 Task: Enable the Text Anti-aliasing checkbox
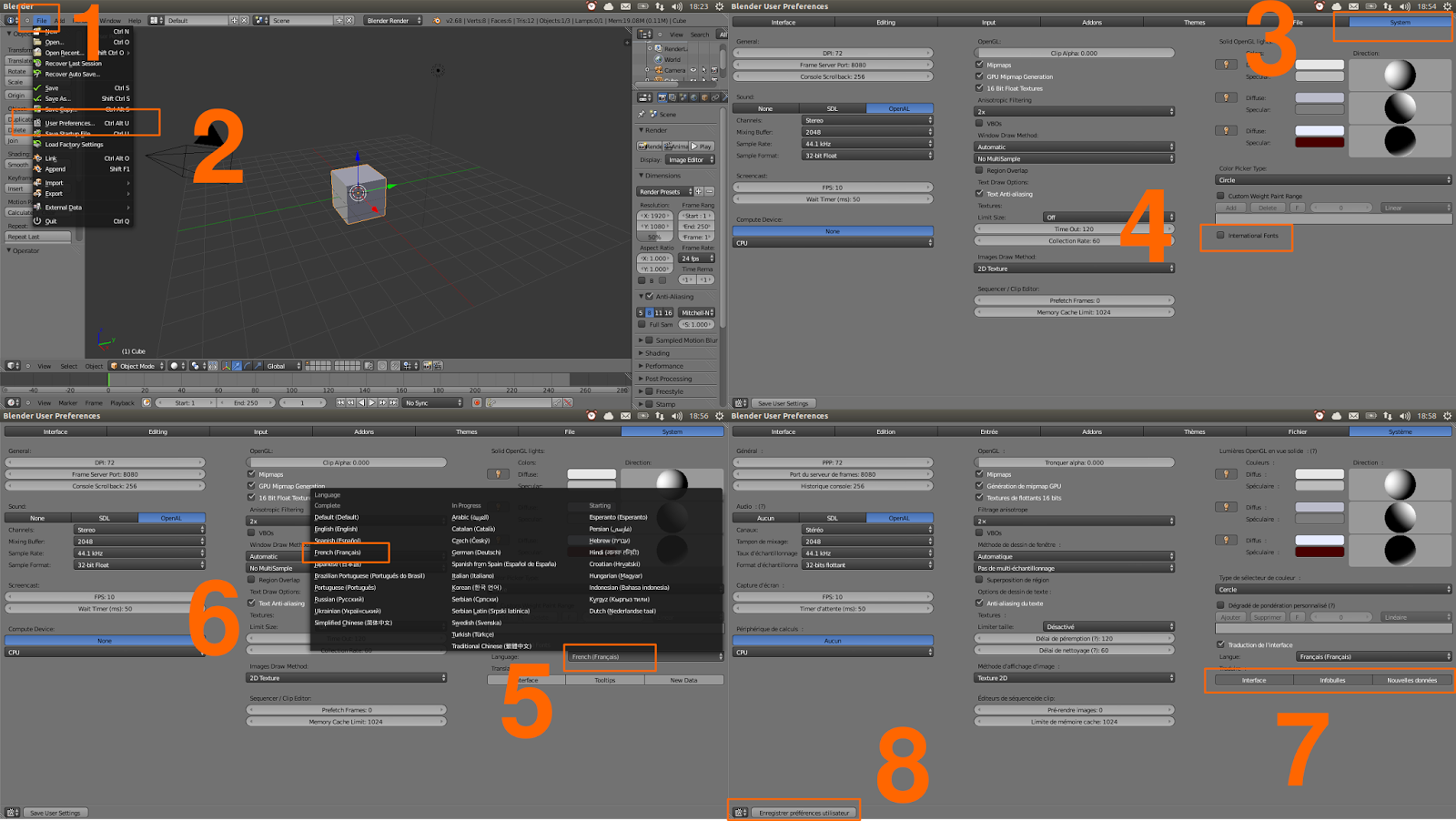click(980, 193)
